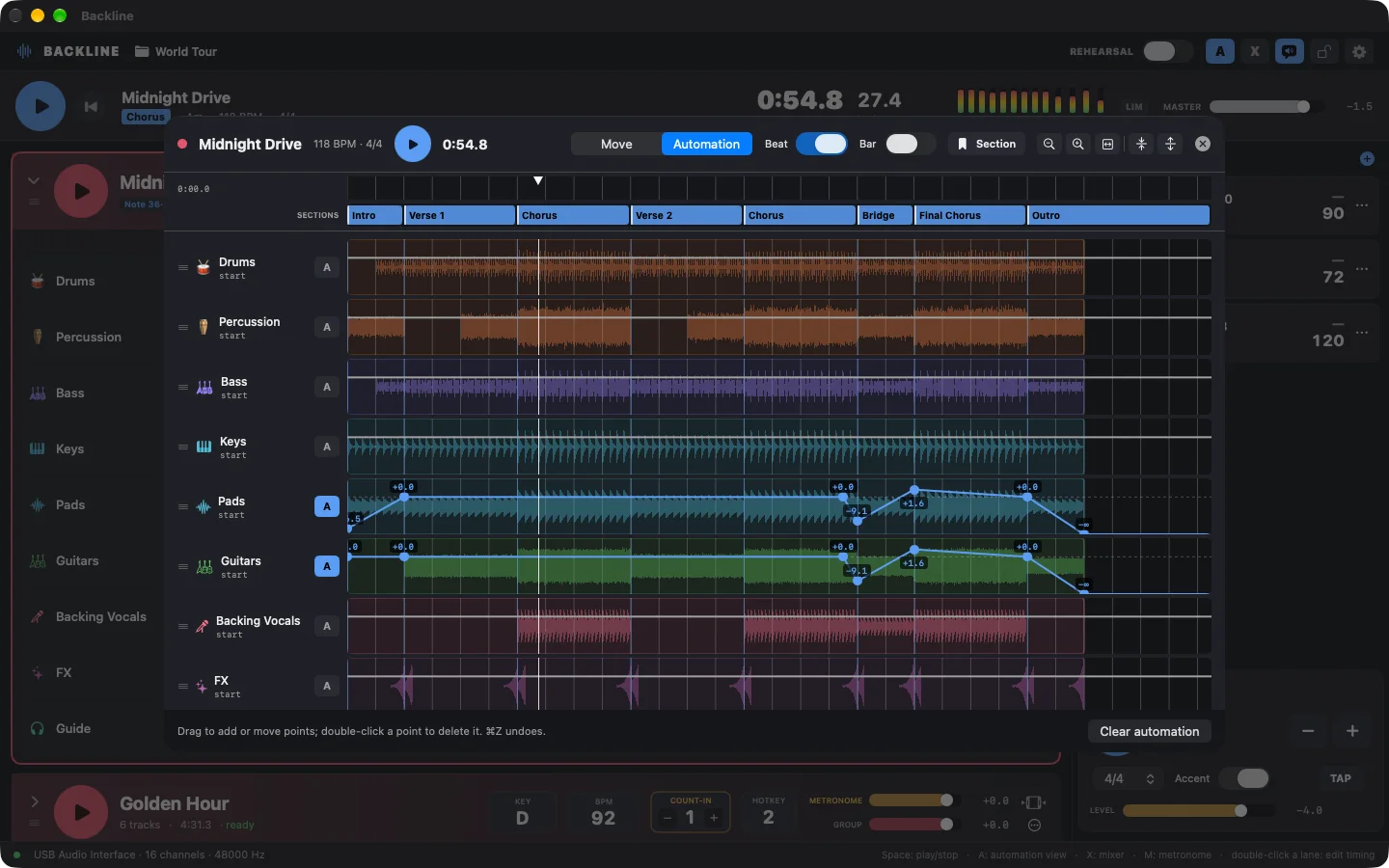Click the A automation view button in top bar

[1220, 51]
